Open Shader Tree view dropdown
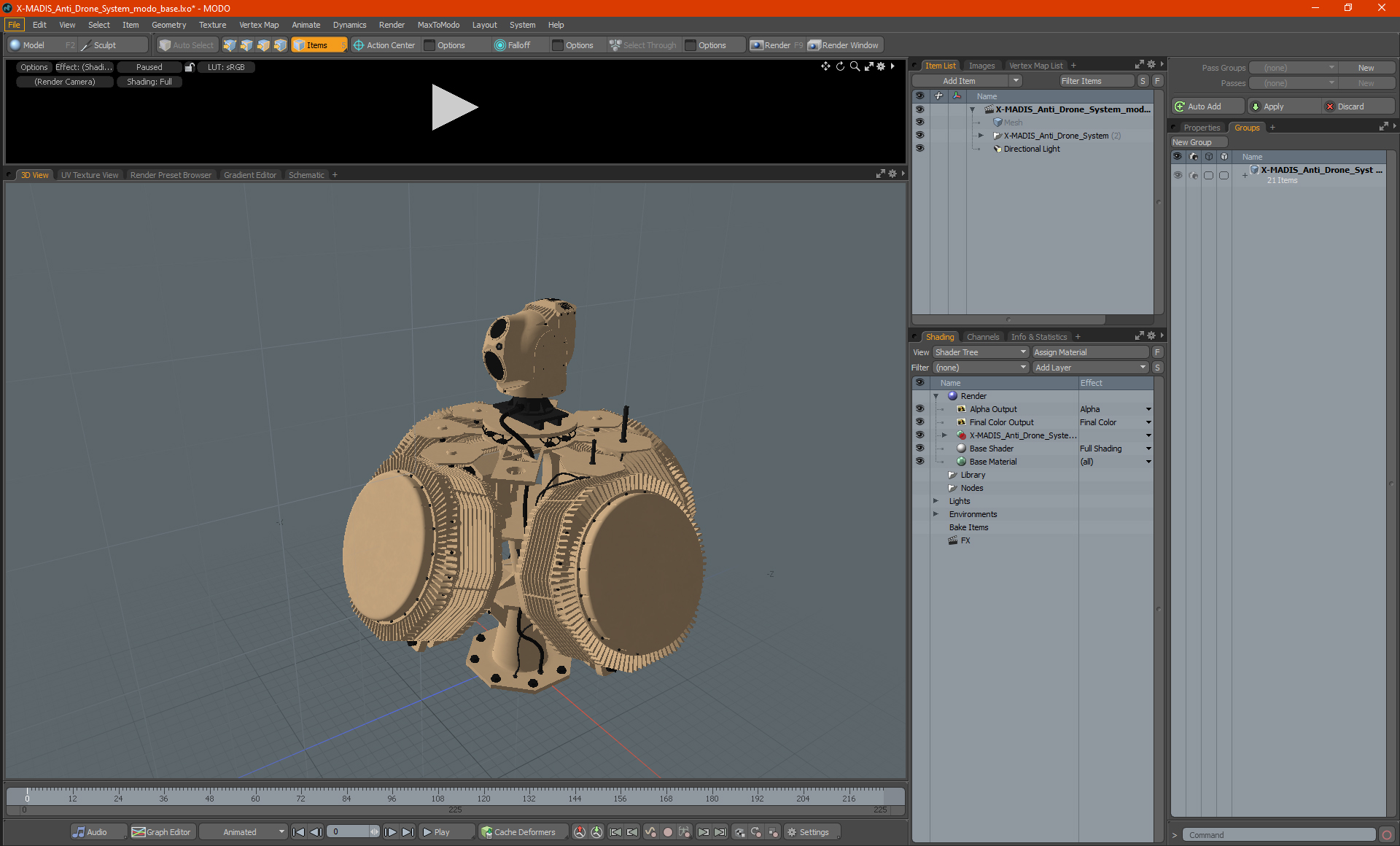This screenshot has width=1400, height=846. 981,352
